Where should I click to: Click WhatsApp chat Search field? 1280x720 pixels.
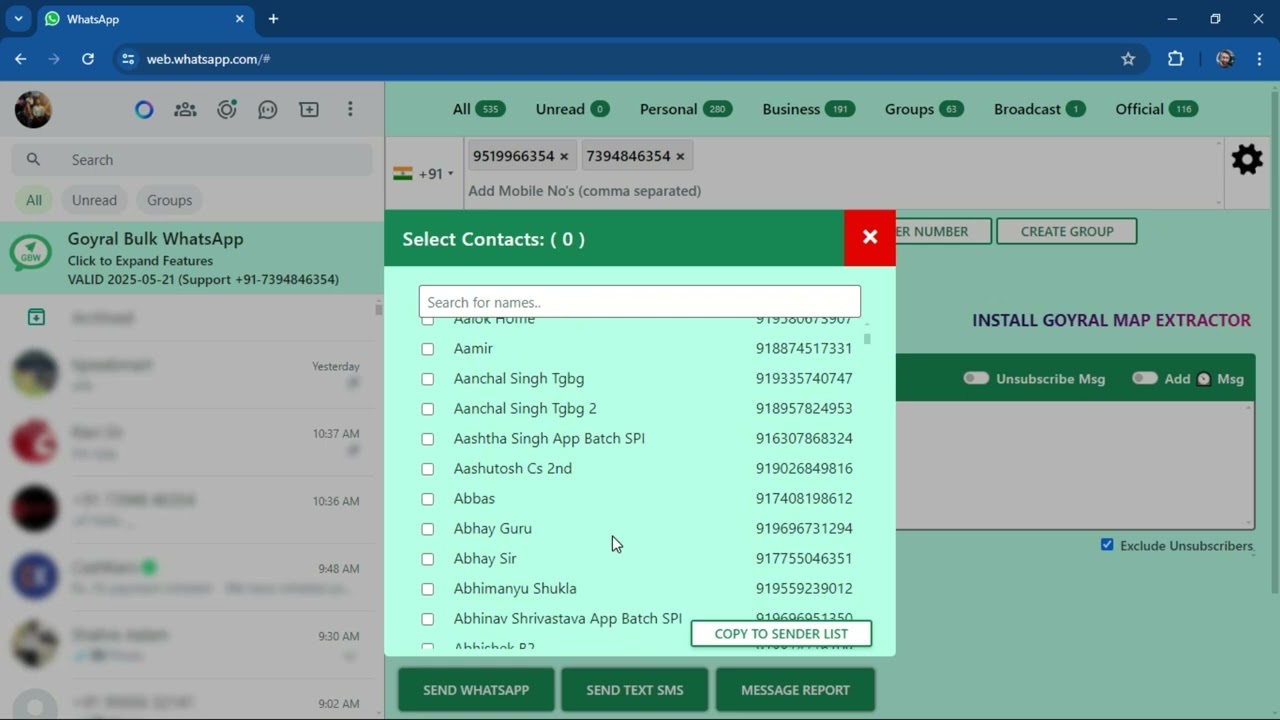(x=192, y=160)
